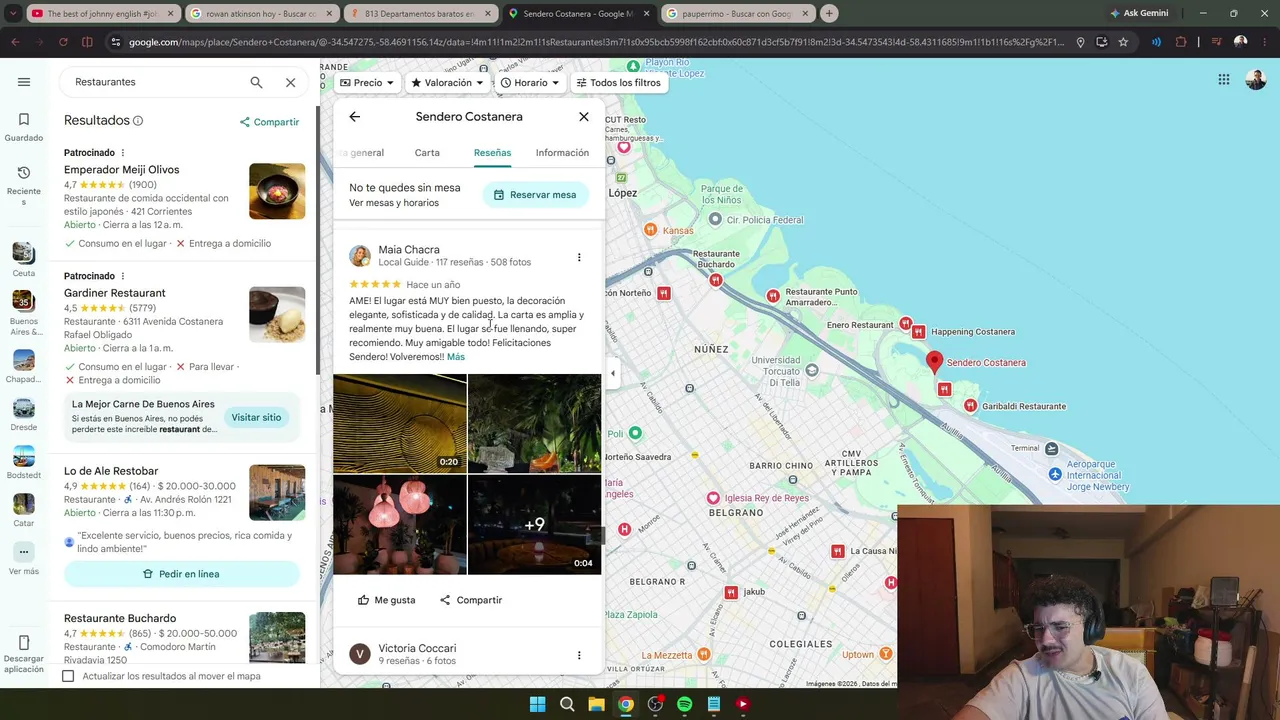Click the Happening Costanera map marker
The width and height of the screenshot is (1280, 720).
tap(918, 332)
